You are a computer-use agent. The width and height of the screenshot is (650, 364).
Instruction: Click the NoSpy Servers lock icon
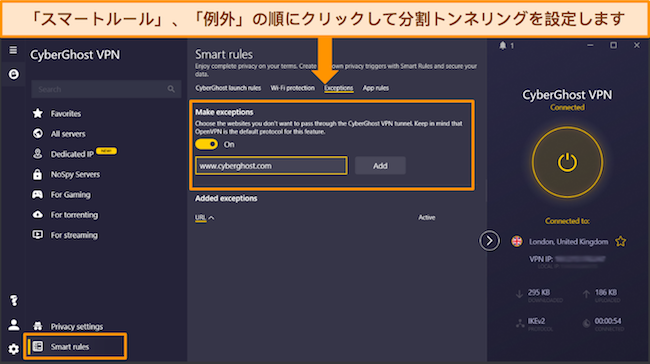click(38, 174)
